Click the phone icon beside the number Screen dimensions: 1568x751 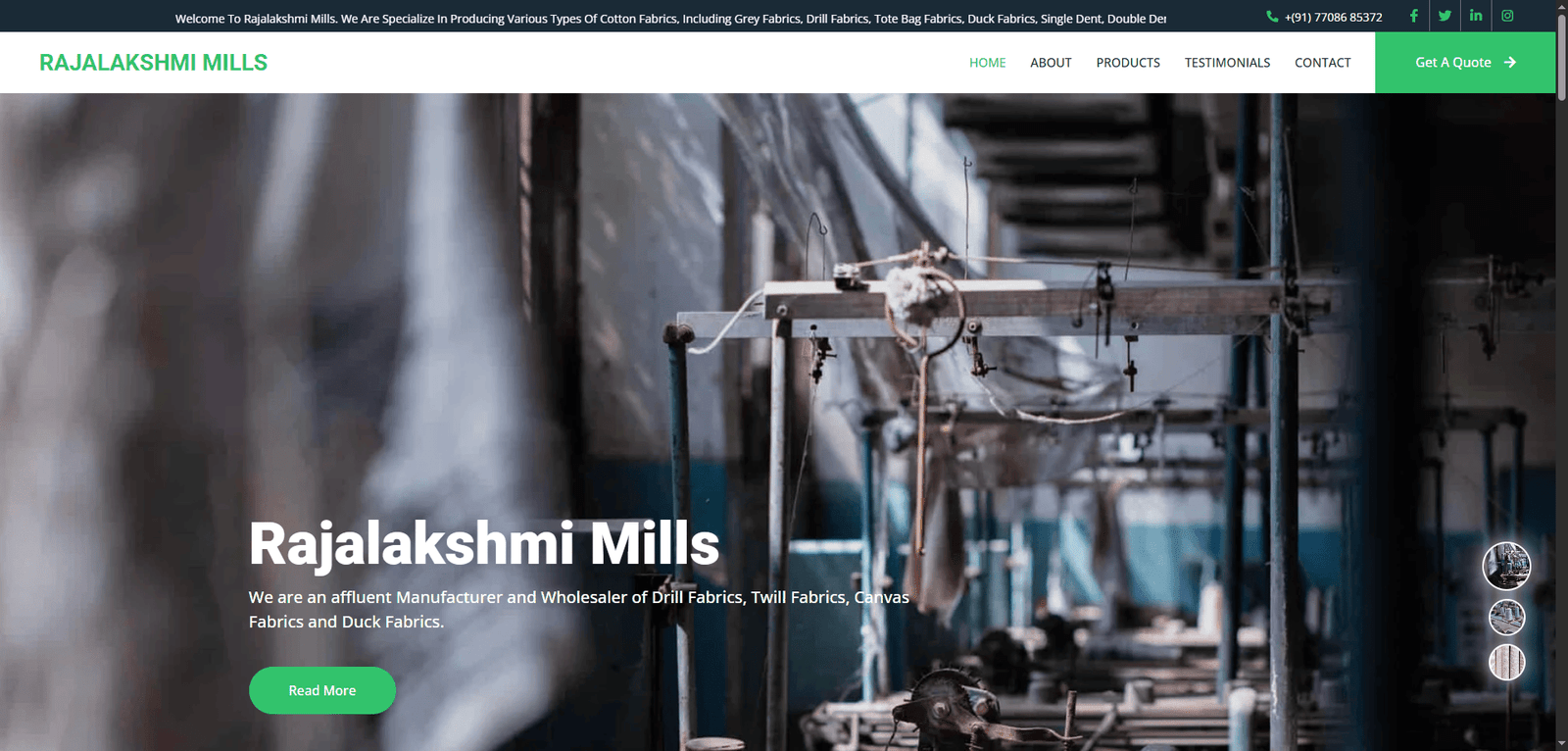1272,17
